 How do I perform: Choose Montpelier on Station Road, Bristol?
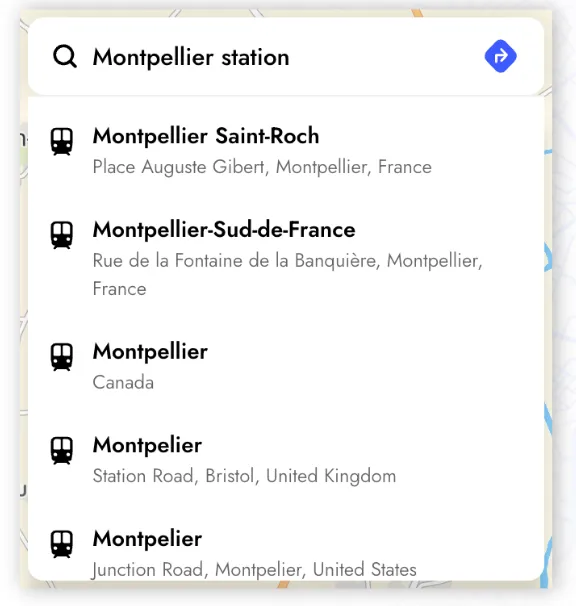[286, 460]
